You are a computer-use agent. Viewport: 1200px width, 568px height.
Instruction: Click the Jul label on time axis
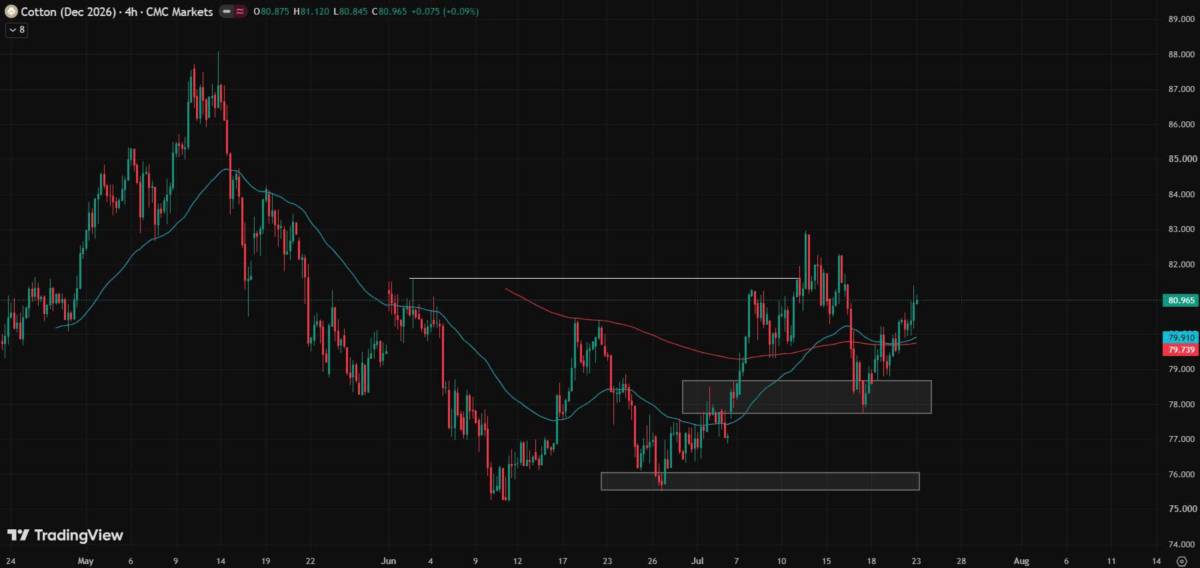pyautogui.click(x=699, y=561)
